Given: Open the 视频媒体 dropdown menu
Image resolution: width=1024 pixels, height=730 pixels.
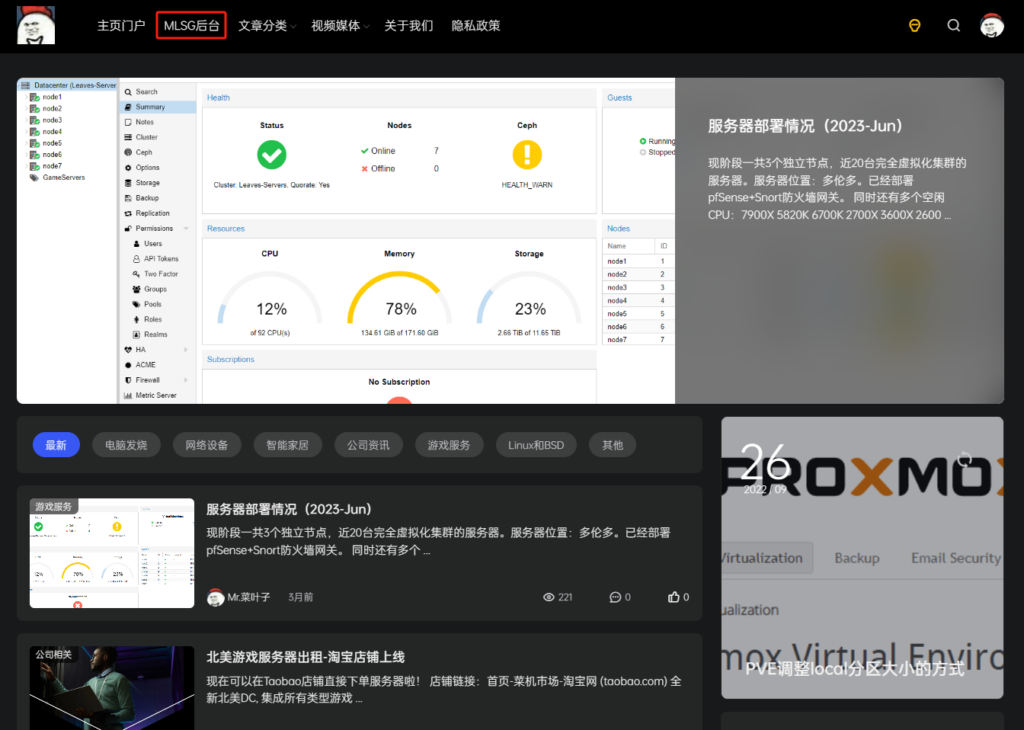Looking at the screenshot, I should [x=339, y=25].
